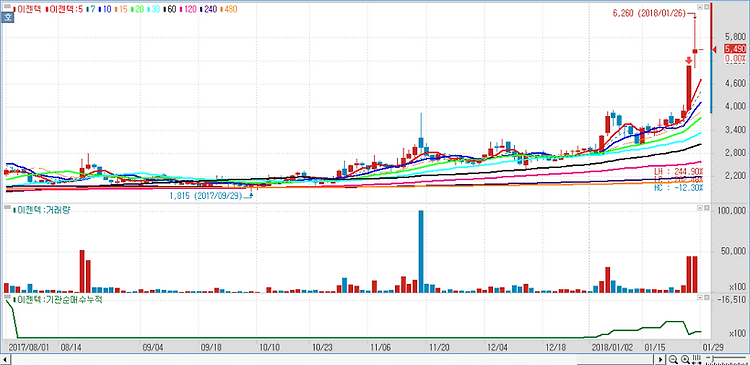Select the 480-day moving average legend
Viewport: 750px width, 365px height.
229,9
